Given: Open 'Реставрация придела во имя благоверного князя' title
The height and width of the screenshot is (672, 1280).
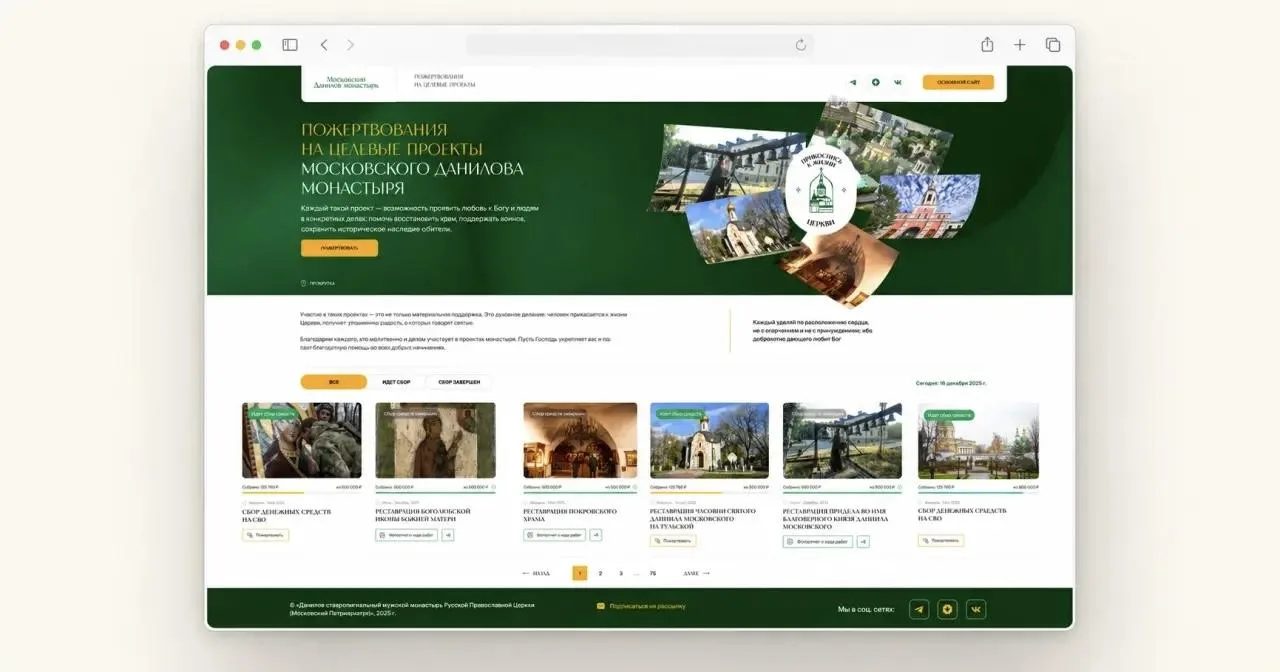Looking at the screenshot, I should click(x=835, y=518).
